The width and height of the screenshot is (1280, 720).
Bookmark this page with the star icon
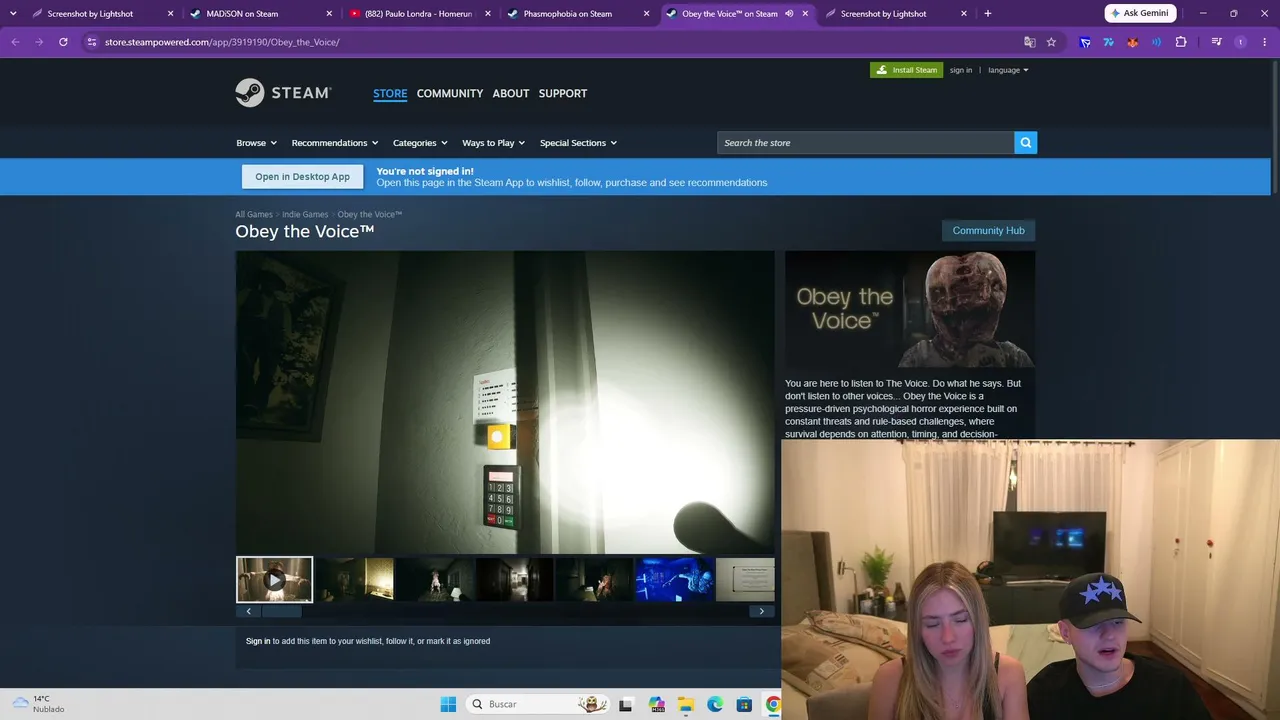1051,42
